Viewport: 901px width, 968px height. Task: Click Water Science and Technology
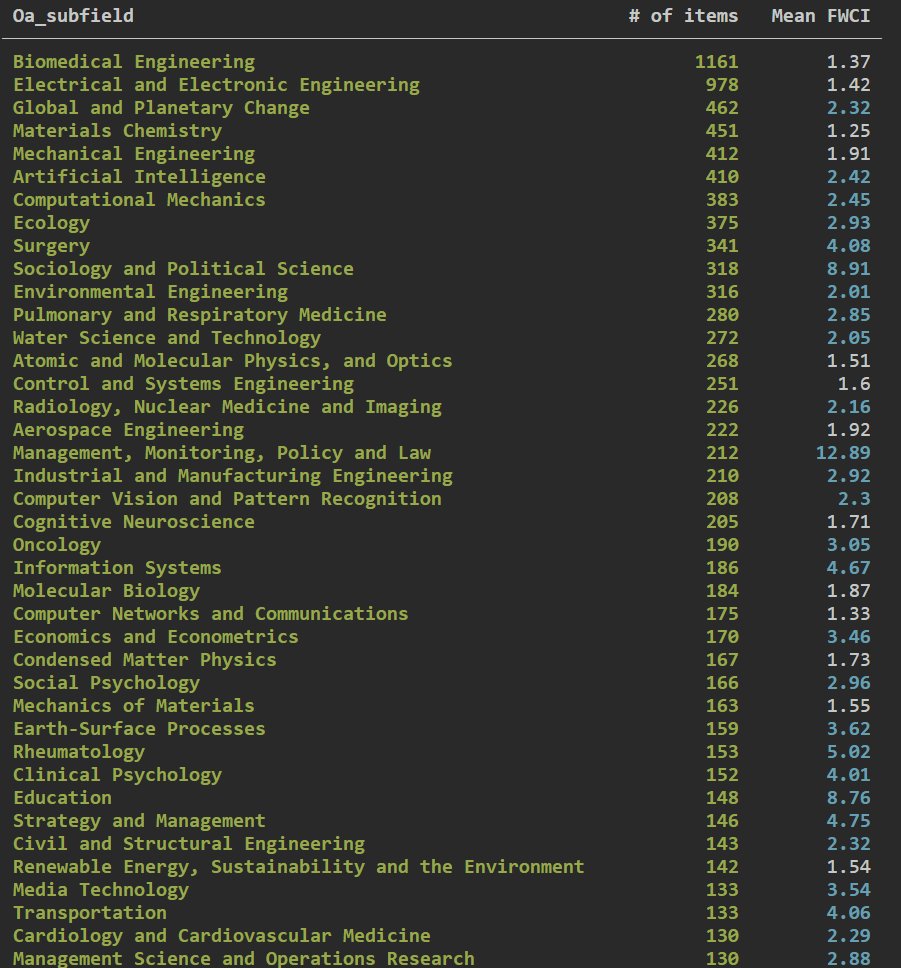(x=167, y=338)
